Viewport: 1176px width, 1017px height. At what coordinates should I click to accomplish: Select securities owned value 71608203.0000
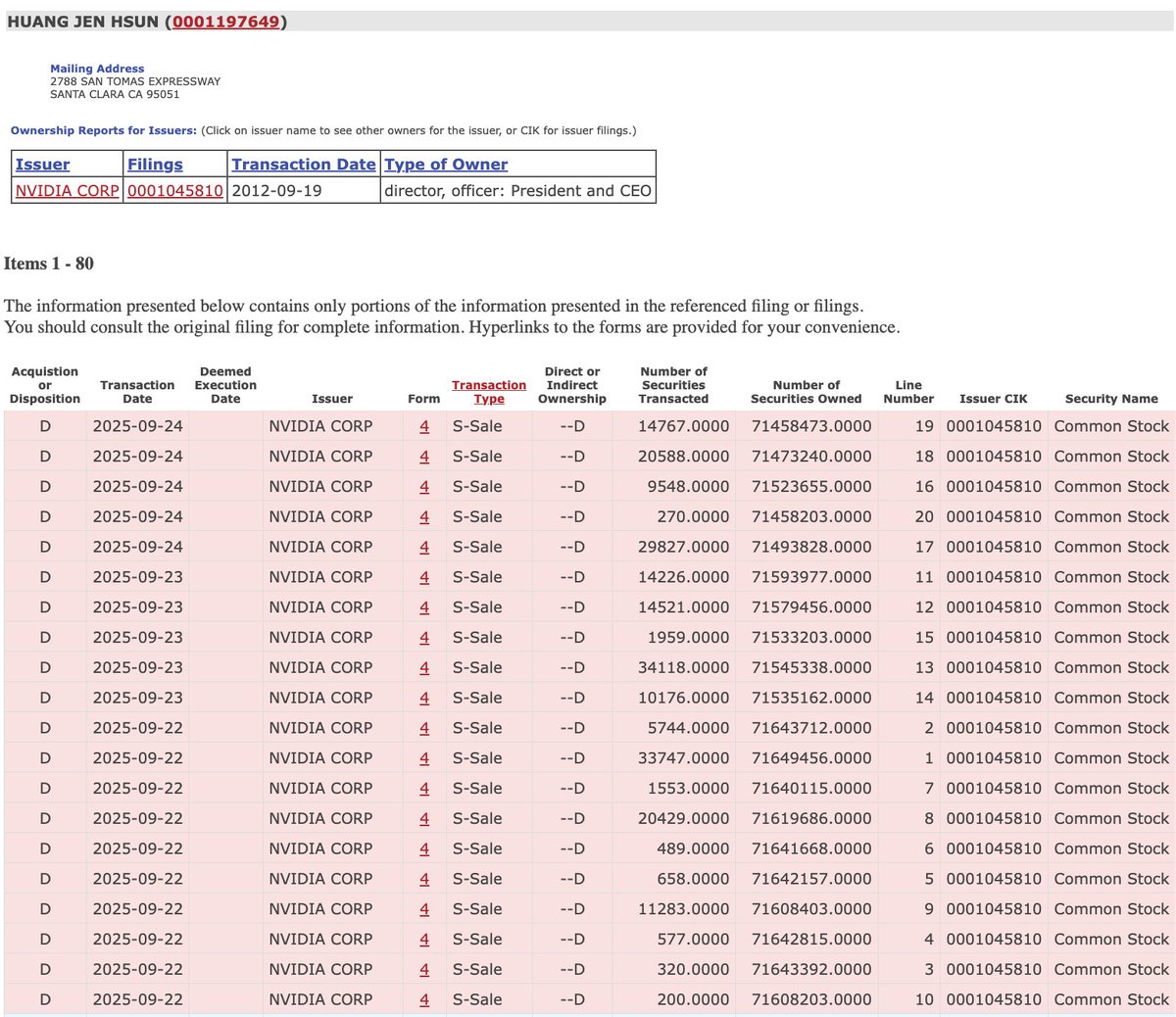click(811, 999)
